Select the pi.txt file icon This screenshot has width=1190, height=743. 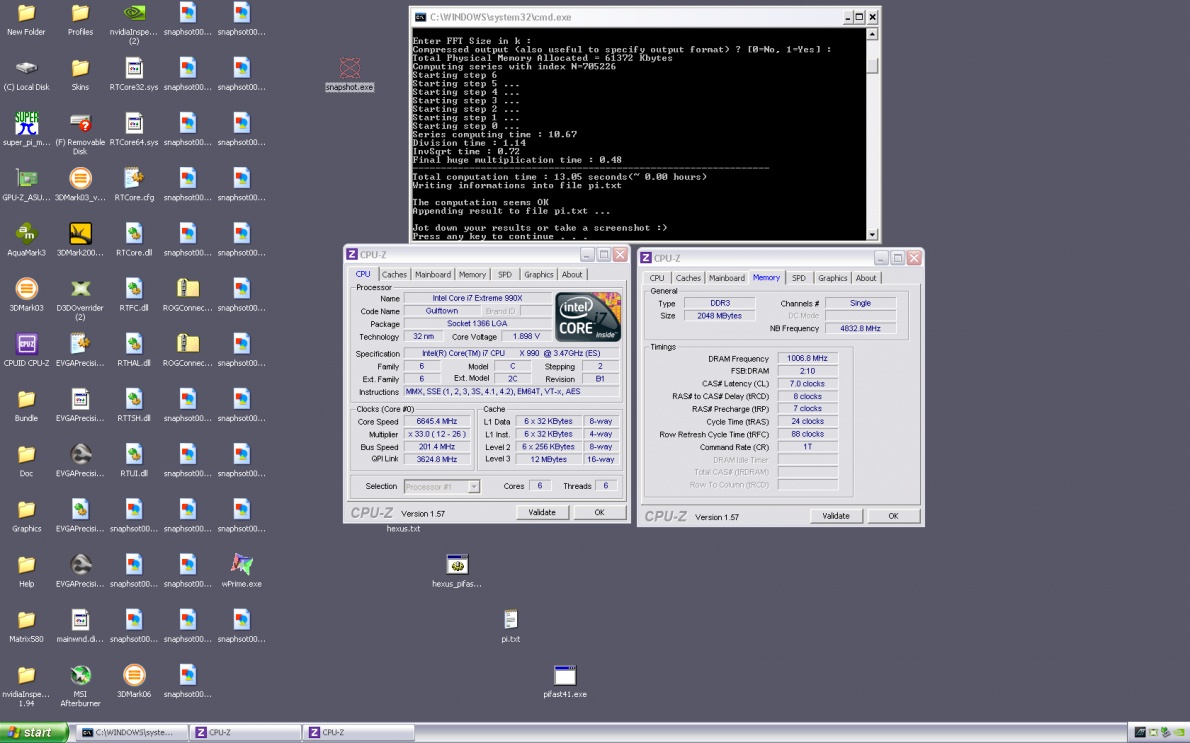[x=510, y=620]
